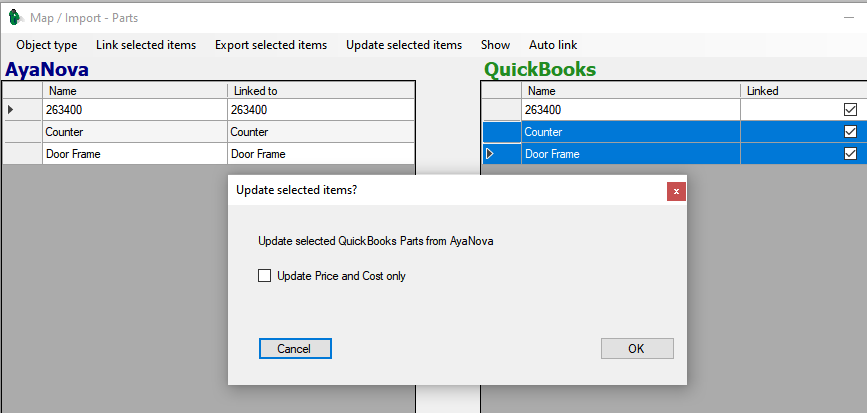Click row arrow indicator beside AyaNova 263400
Viewport: 867px width, 413px height.
11,110
